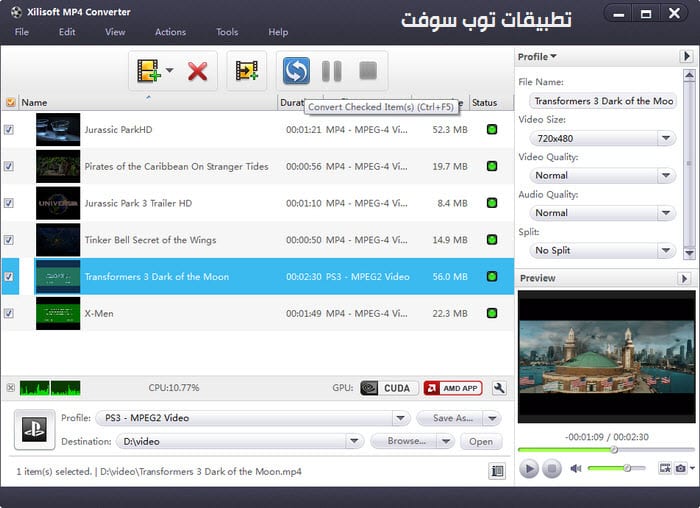Click the preview fullscreen clip icon
700x508 pixels.
(665, 468)
